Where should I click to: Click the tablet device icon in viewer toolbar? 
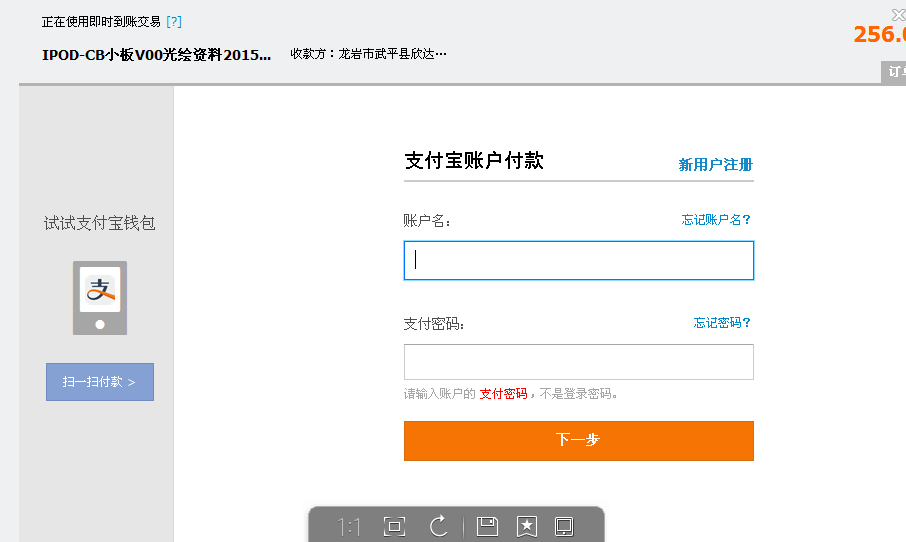click(x=564, y=526)
